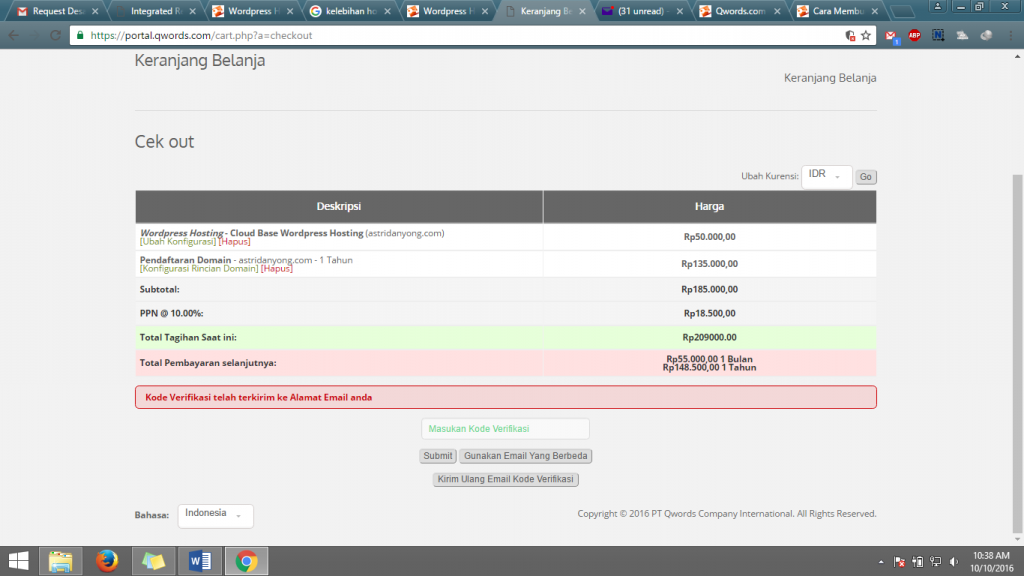1024x576 pixels.
Task: Click the Chrome icon in taskbar
Action: [246, 561]
